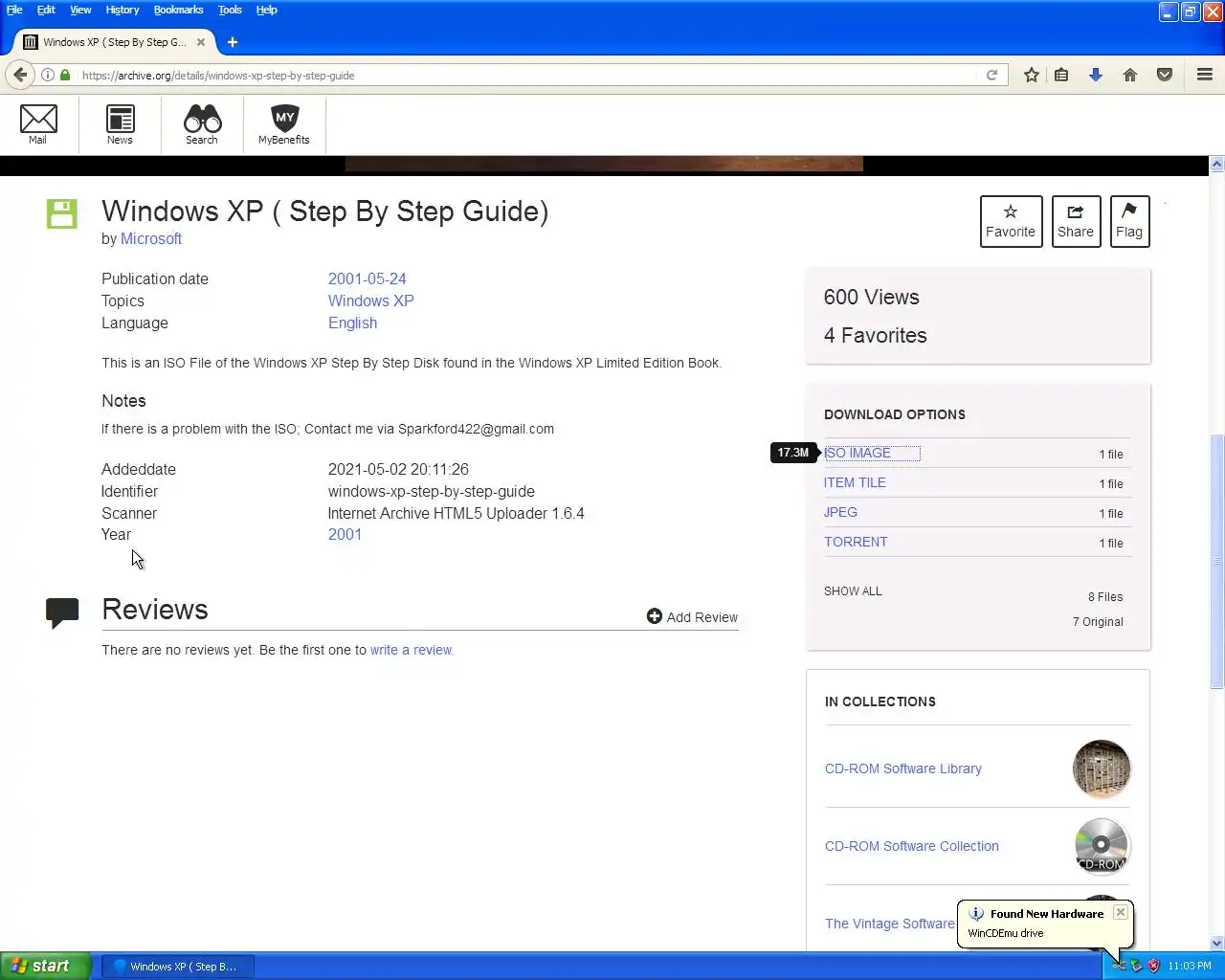Screen dimensions: 1225x980
Task: Click the write a review link
Action: point(412,651)
